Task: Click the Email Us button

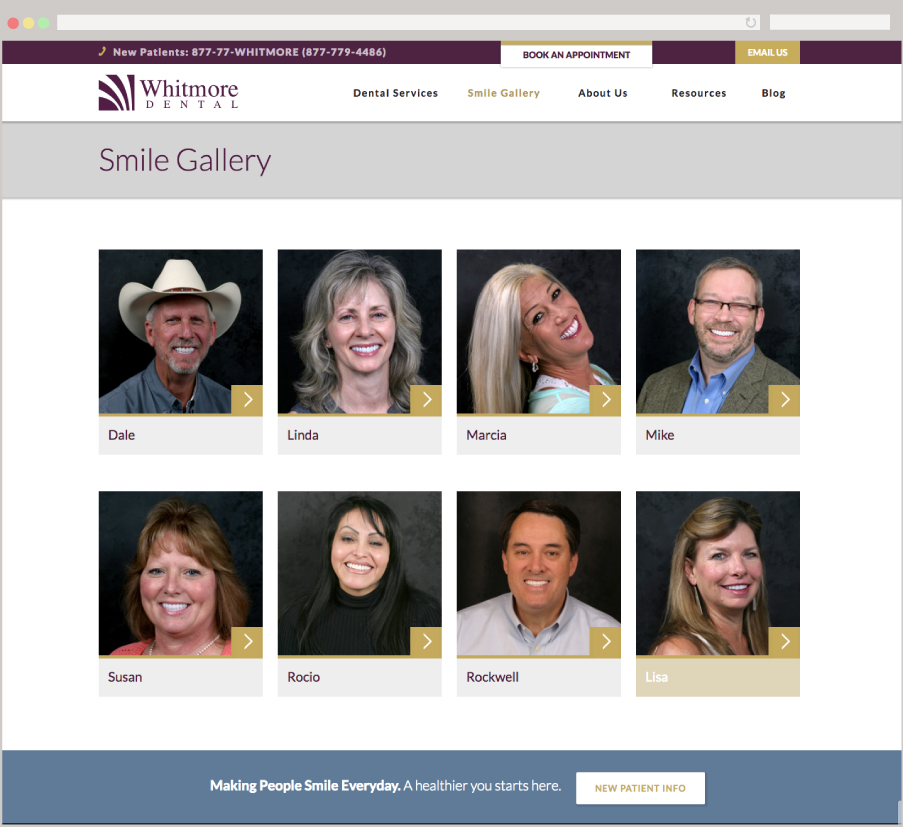Action: tap(767, 52)
